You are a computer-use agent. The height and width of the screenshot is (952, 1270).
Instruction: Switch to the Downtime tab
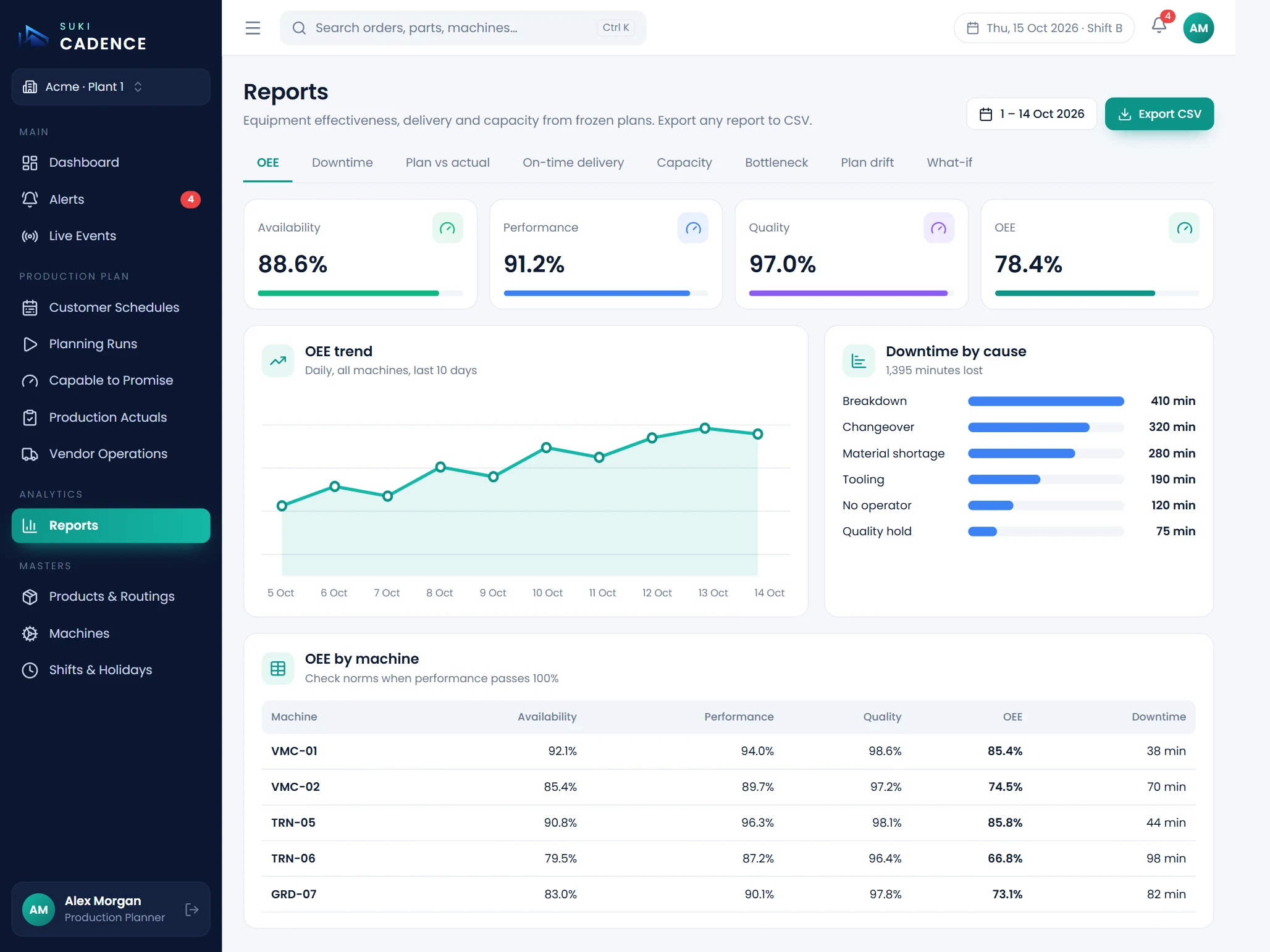click(x=342, y=162)
